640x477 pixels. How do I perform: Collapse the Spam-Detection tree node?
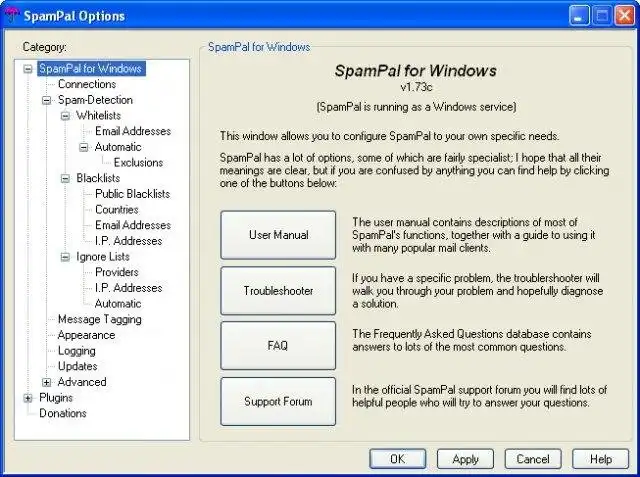(x=47, y=100)
